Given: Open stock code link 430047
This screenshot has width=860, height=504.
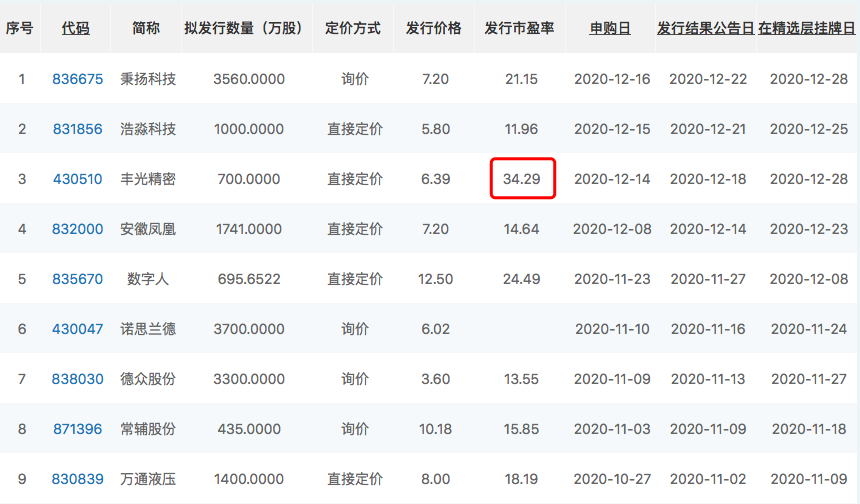Looking at the screenshot, I should point(77,329).
